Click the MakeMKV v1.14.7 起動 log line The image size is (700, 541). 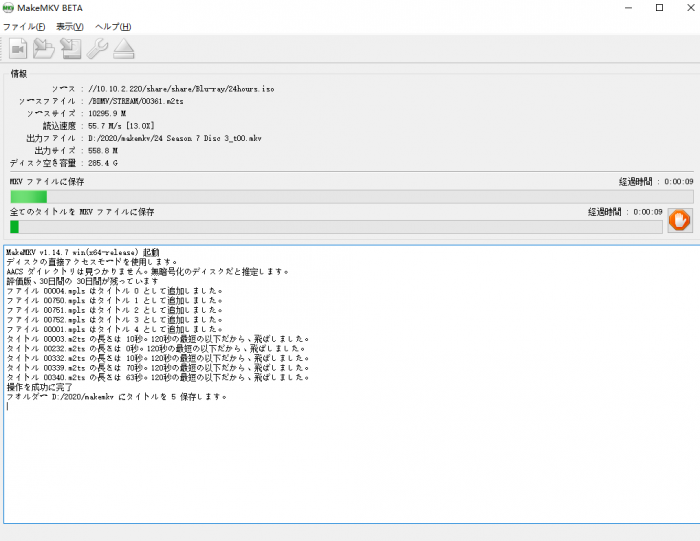point(83,252)
